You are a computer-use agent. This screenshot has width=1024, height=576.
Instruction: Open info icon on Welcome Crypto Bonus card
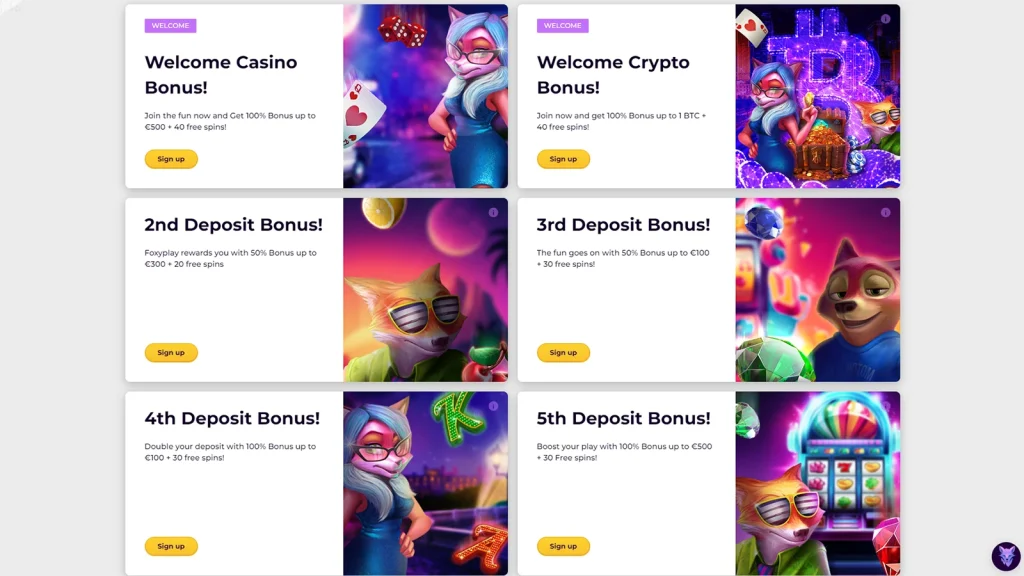click(x=886, y=19)
